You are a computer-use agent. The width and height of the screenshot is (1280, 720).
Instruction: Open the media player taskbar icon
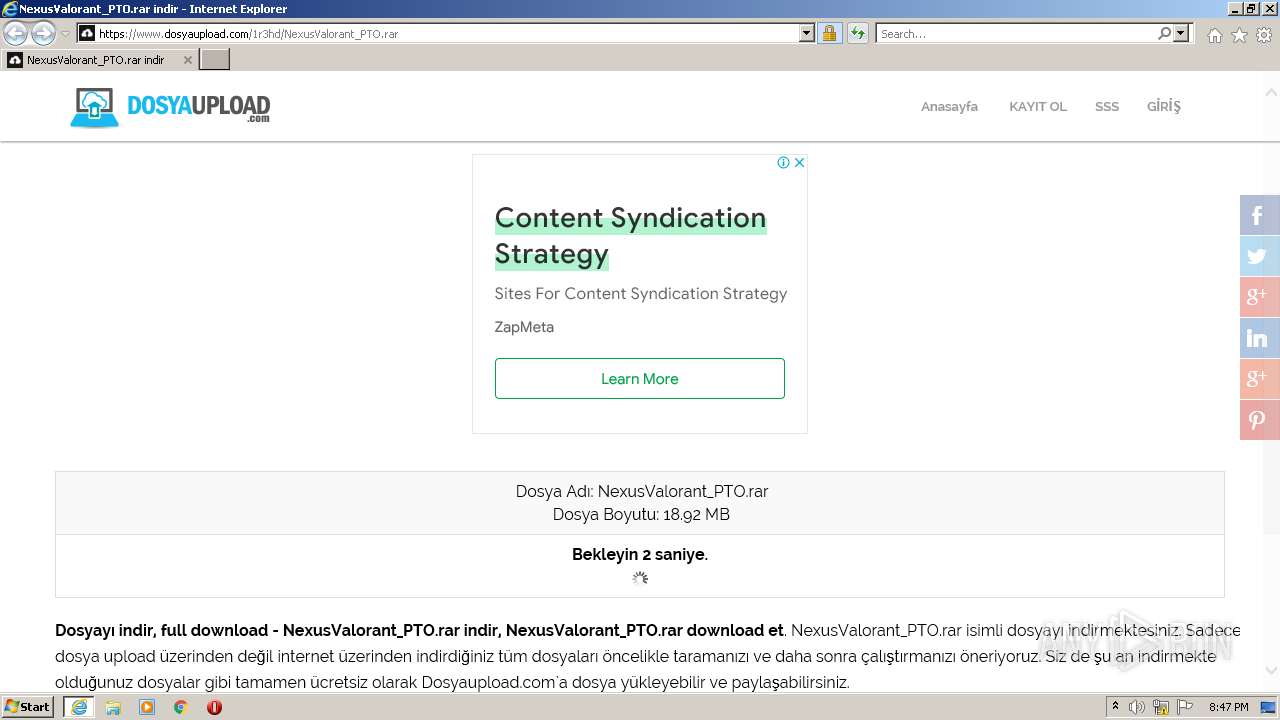(x=147, y=707)
